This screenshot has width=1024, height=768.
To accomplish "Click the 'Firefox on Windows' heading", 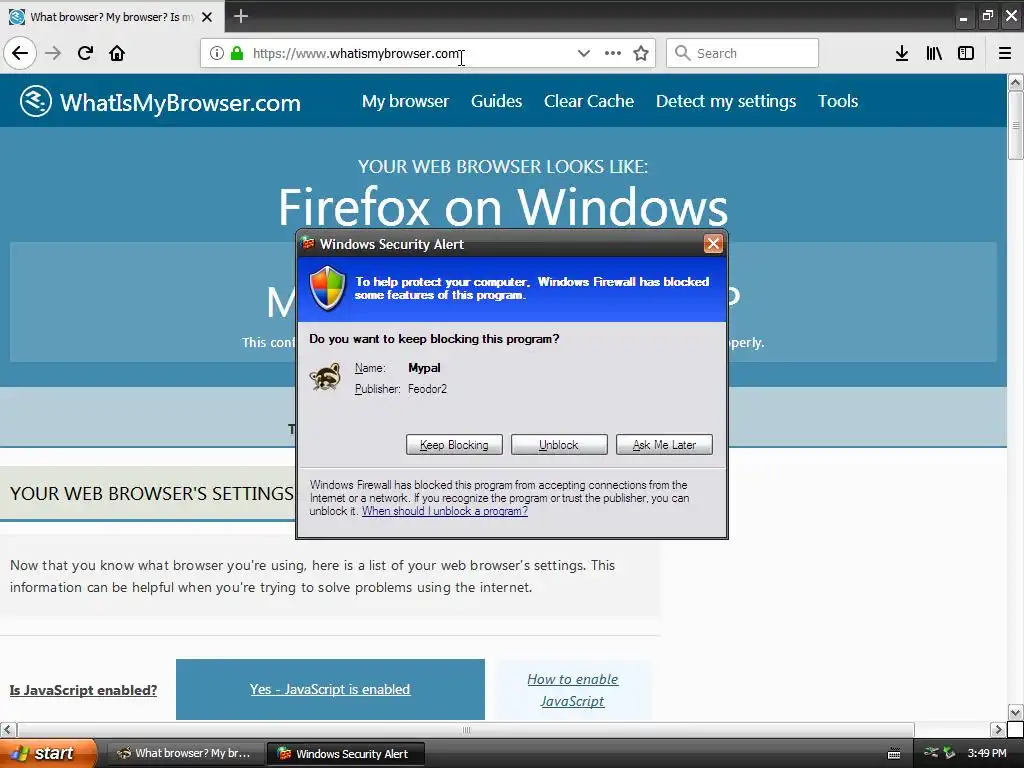I will point(503,207).
